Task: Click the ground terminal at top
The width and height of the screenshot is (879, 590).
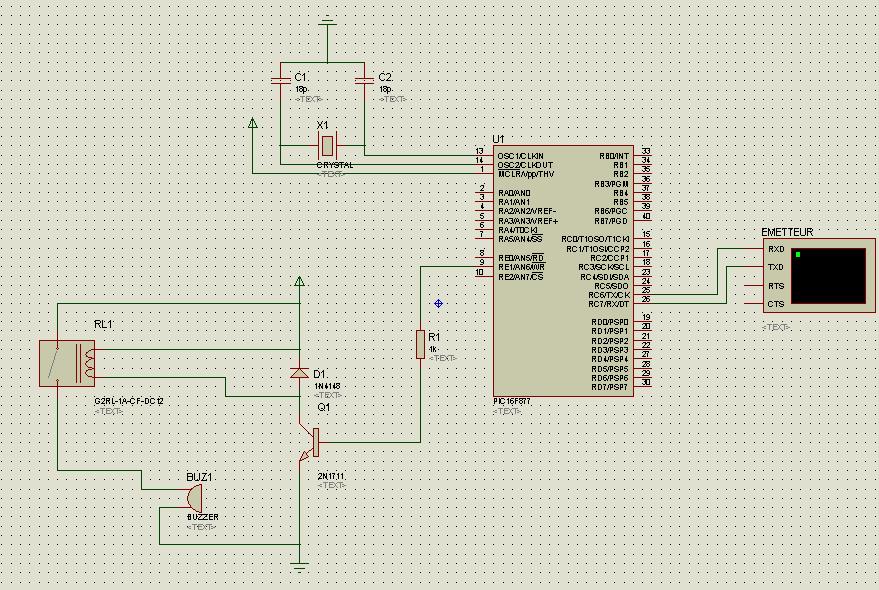Action: 327,23
